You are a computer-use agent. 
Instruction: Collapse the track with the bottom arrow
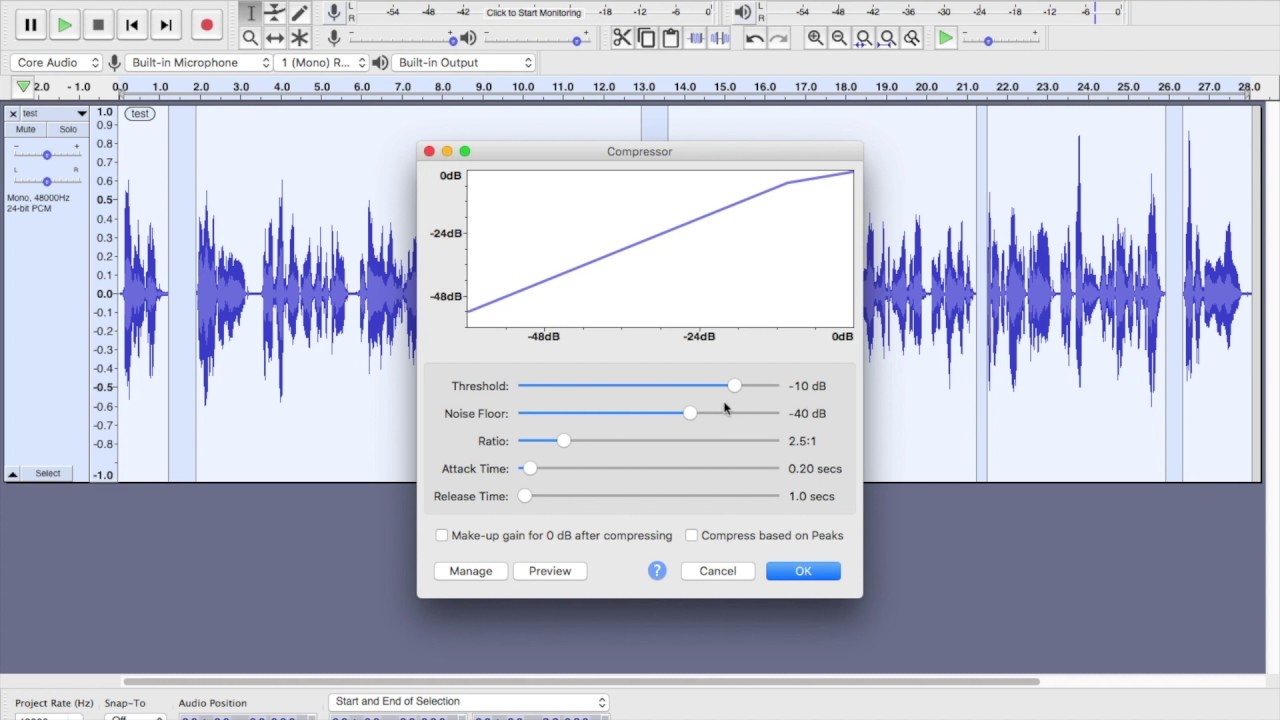(13, 473)
